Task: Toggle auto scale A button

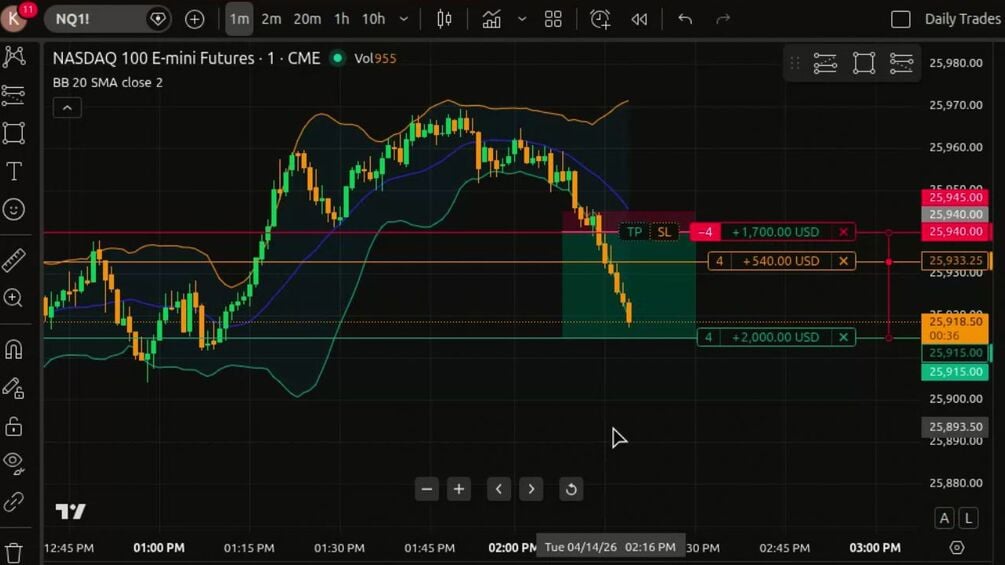Action: tap(944, 518)
